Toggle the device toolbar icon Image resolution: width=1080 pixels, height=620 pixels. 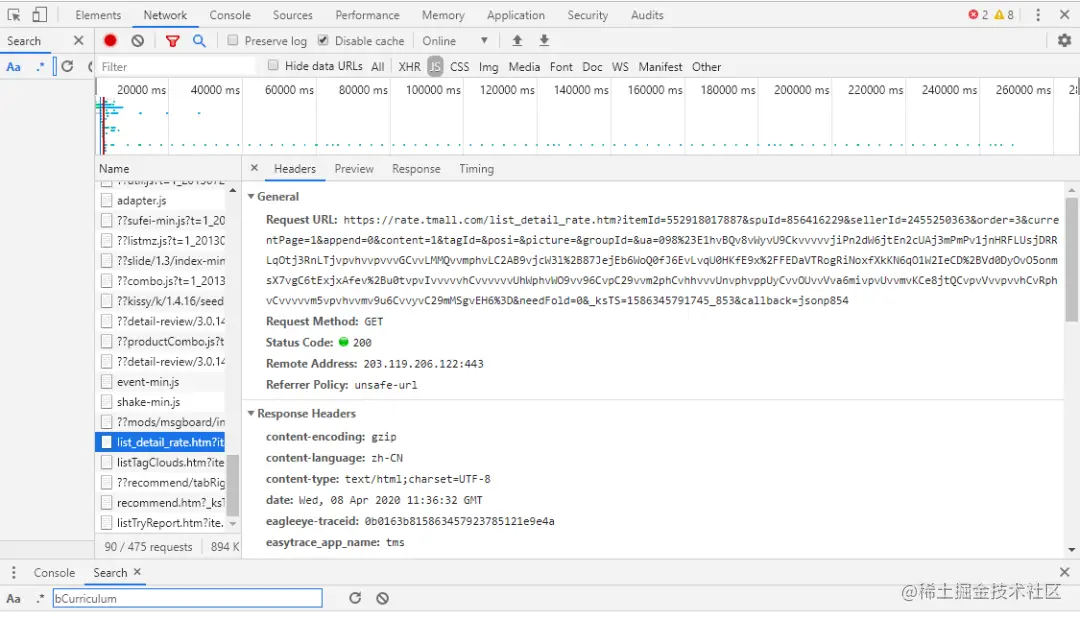coord(39,14)
